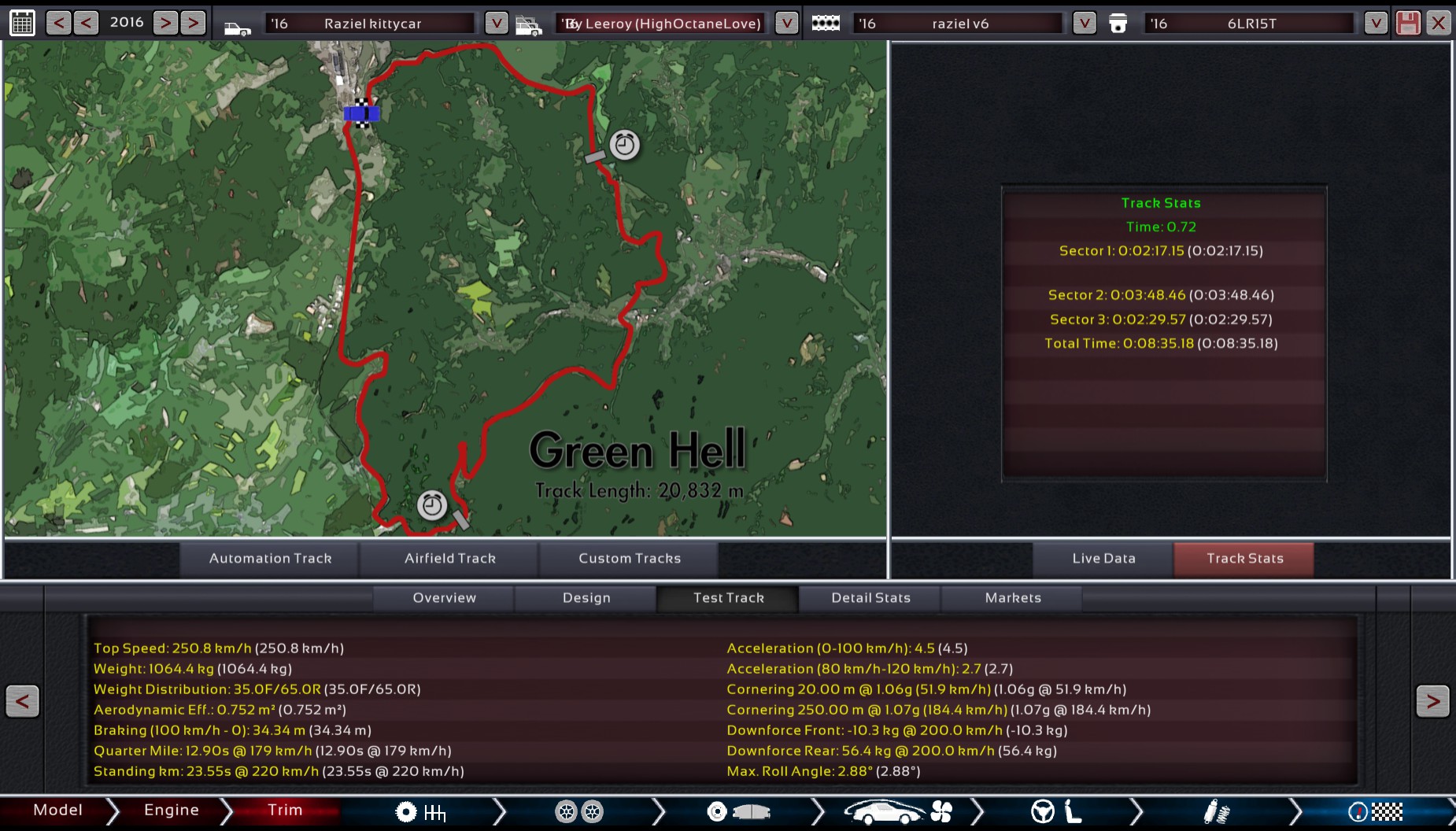Select the Automation Track button
Viewport: 1456px width, 831px height.
pos(270,558)
